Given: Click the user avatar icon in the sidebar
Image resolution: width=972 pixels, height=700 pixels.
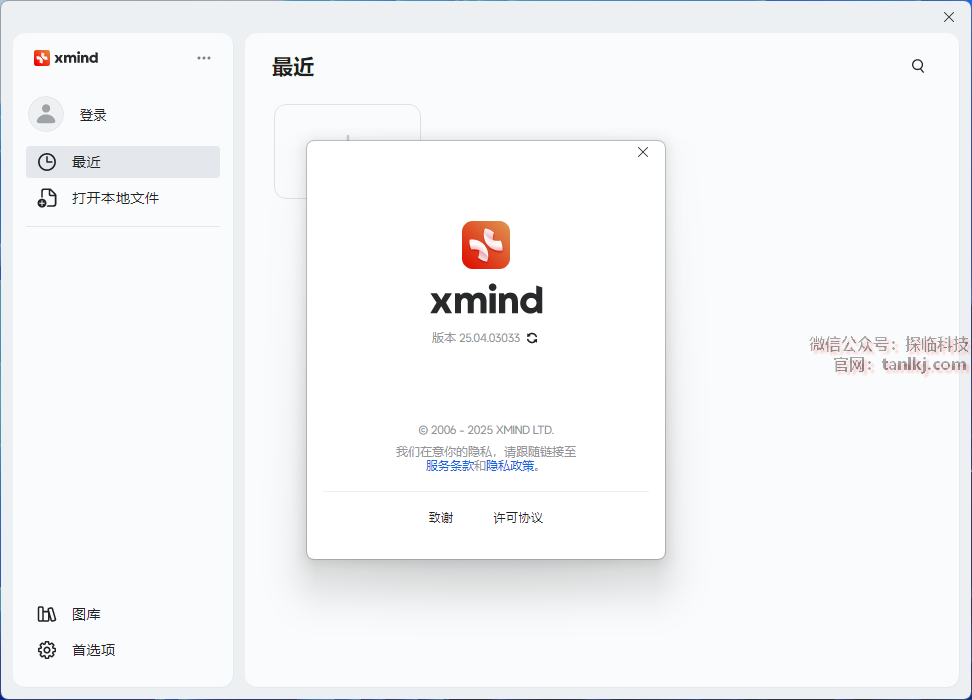Looking at the screenshot, I should pyautogui.click(x=46, y=114).
